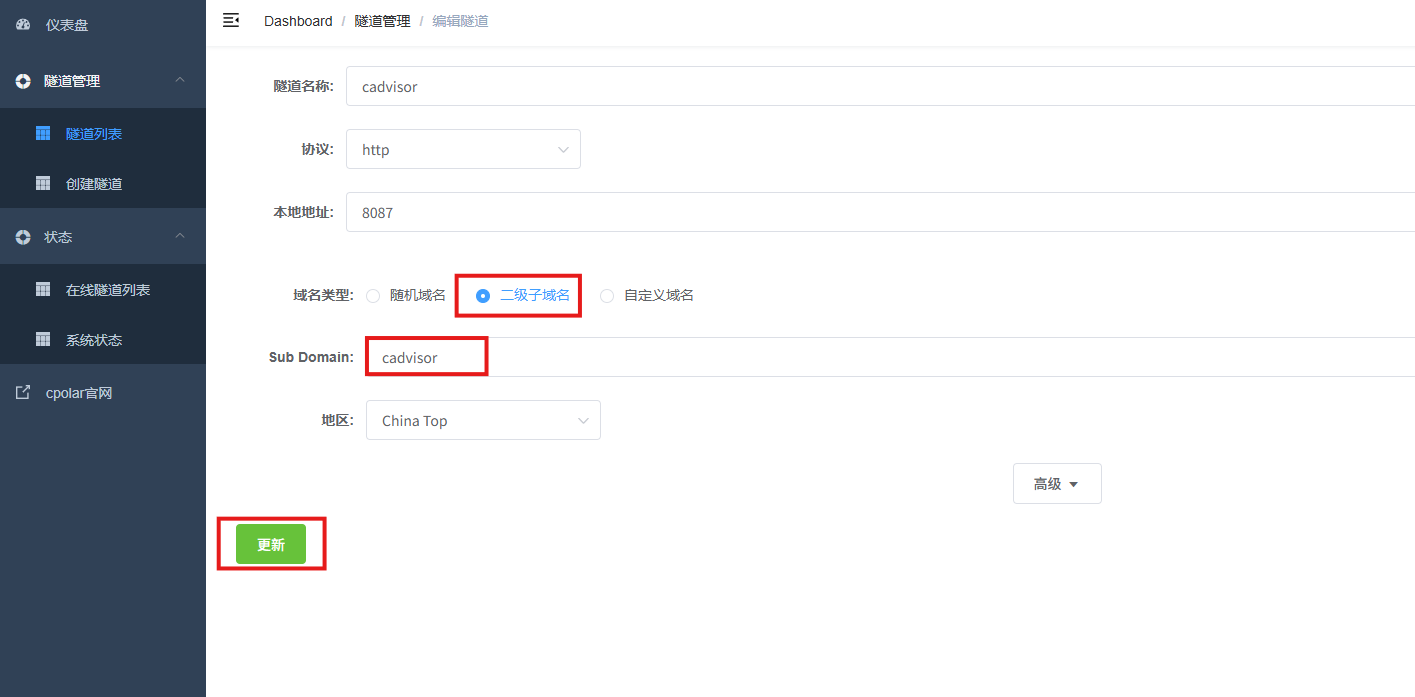Click the external link icon beside cpolar官网
Screen dimensions: 1415x697
tap(23, 393)
